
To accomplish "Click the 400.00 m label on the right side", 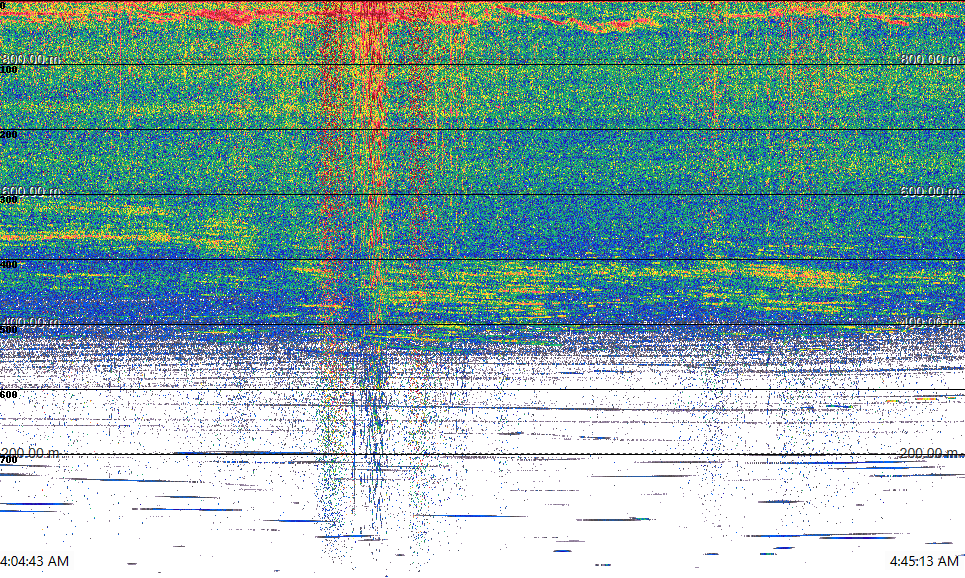I will point(930,323).
